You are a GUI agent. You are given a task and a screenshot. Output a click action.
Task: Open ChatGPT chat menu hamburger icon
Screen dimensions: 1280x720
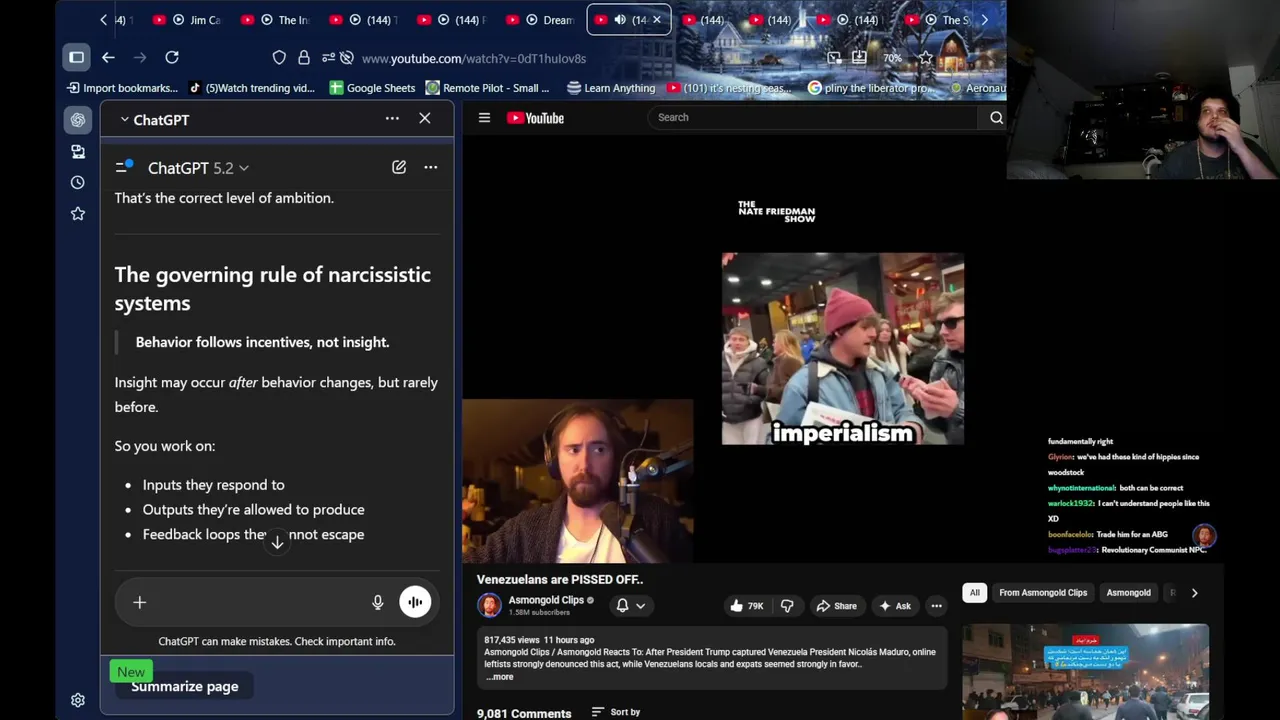124,167
